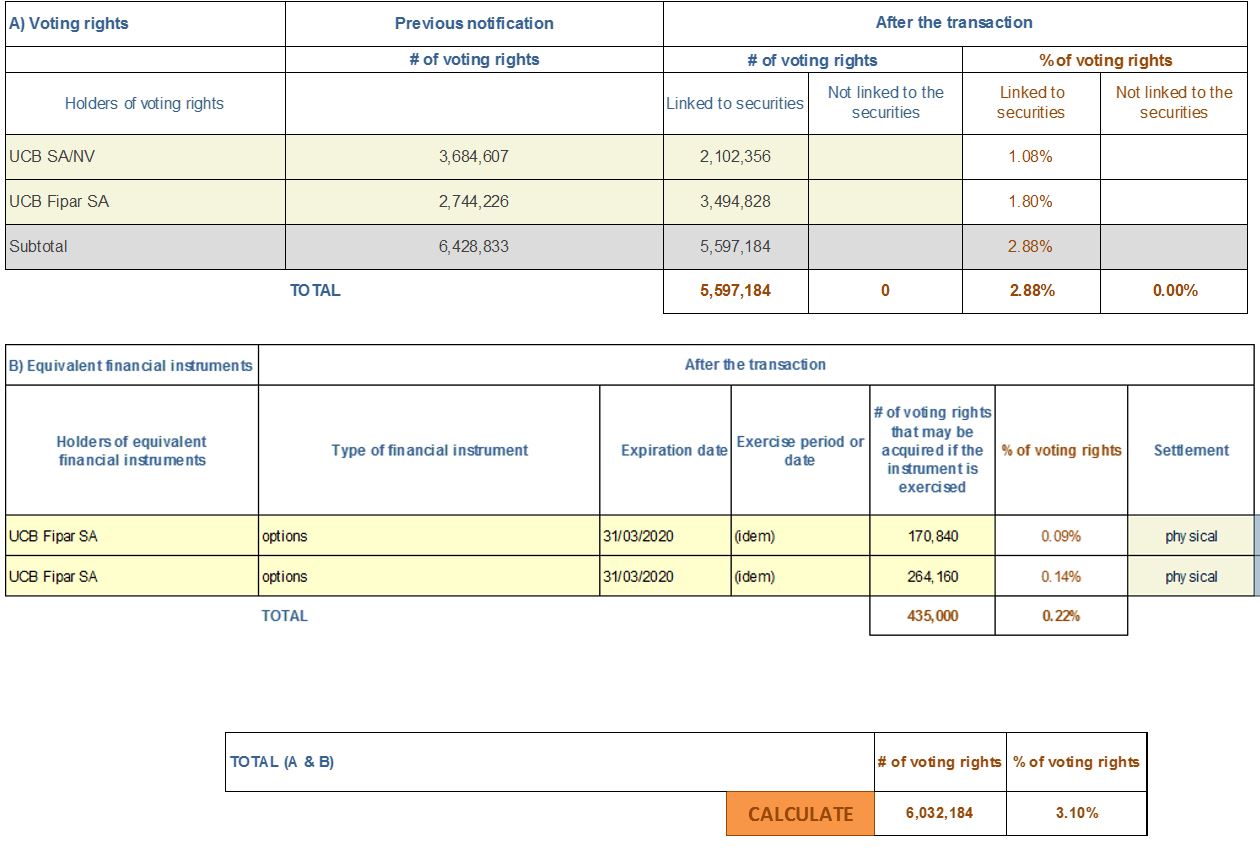Image resolution: width=1260 pixels, height=867 pixels.
Task: Click "options" in the 264,160 row
Action: click(x=429, y=577)
